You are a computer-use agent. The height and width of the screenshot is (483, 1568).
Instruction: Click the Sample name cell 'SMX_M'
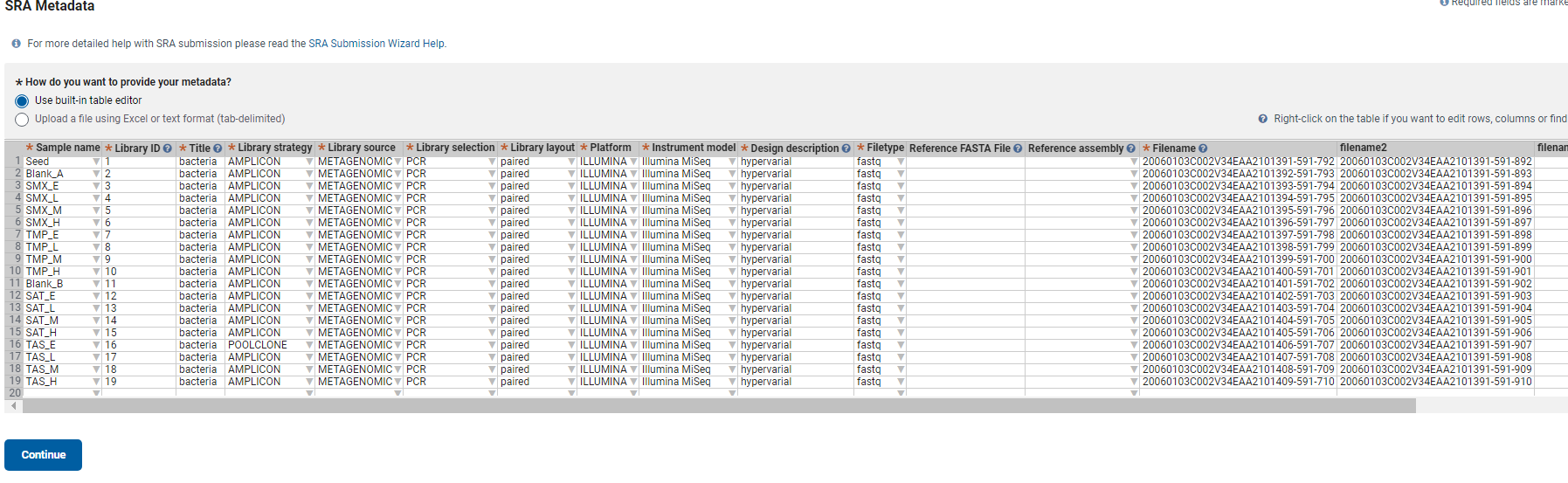click(x=63, y=210)
